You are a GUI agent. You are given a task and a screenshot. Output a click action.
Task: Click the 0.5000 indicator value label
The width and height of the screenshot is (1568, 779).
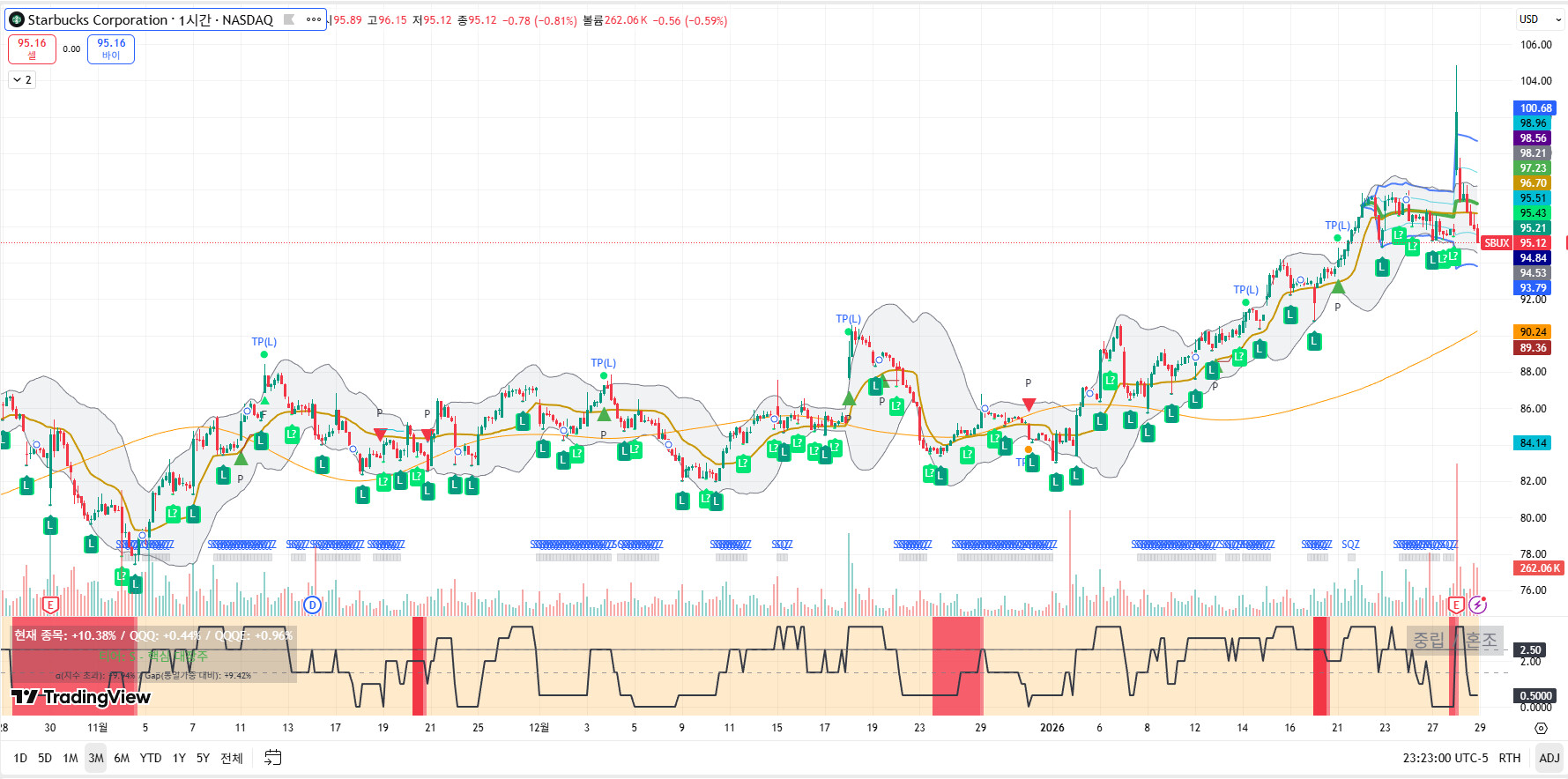pyautogui.click(x=1535, y=696)
